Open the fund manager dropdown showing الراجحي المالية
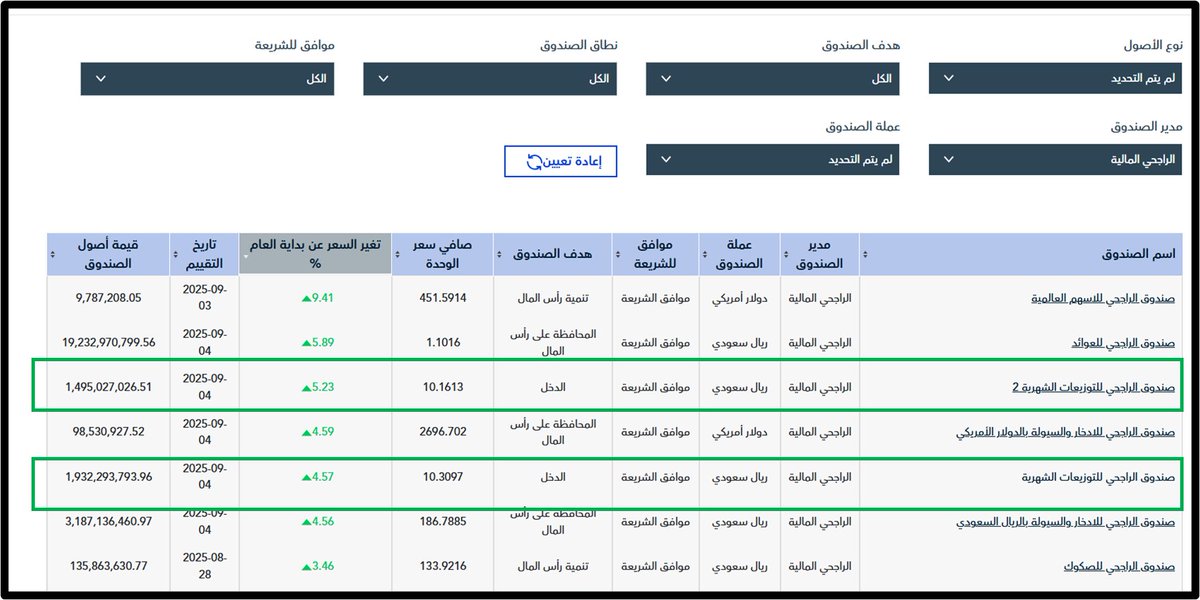Viewport: 1200px width, 600px height. 1055,159
